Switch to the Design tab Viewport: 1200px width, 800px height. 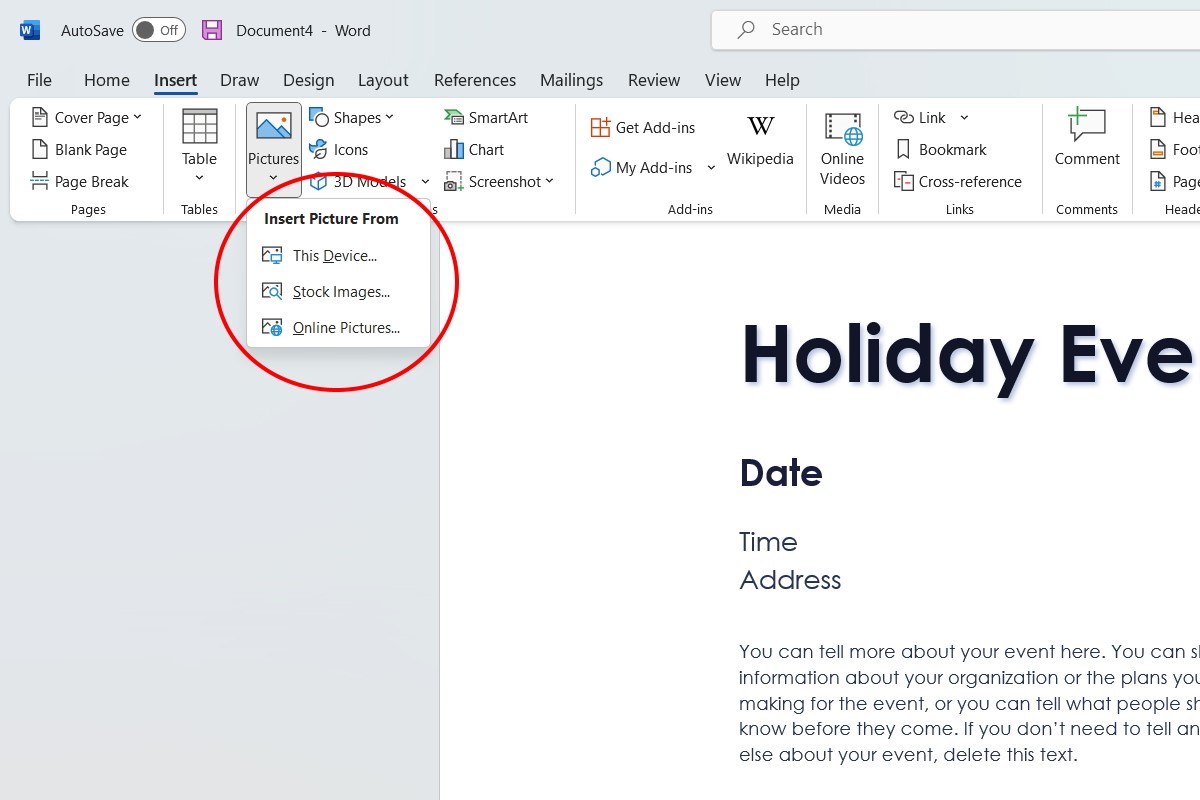[308, 80]
